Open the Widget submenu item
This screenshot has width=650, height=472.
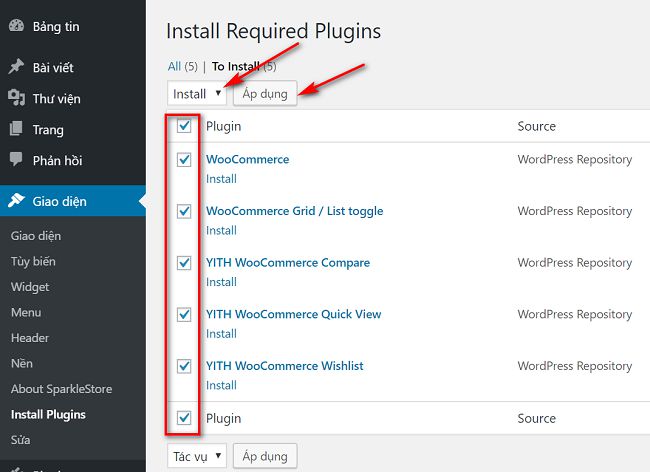30,287
